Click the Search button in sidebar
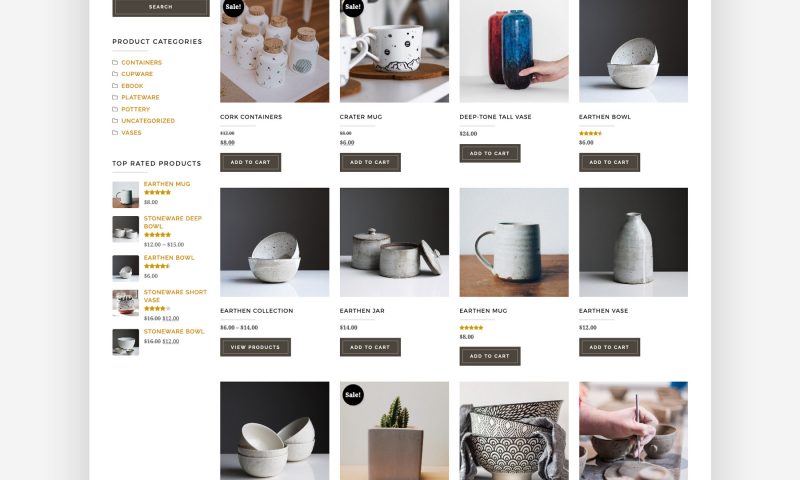 (161, 7)
